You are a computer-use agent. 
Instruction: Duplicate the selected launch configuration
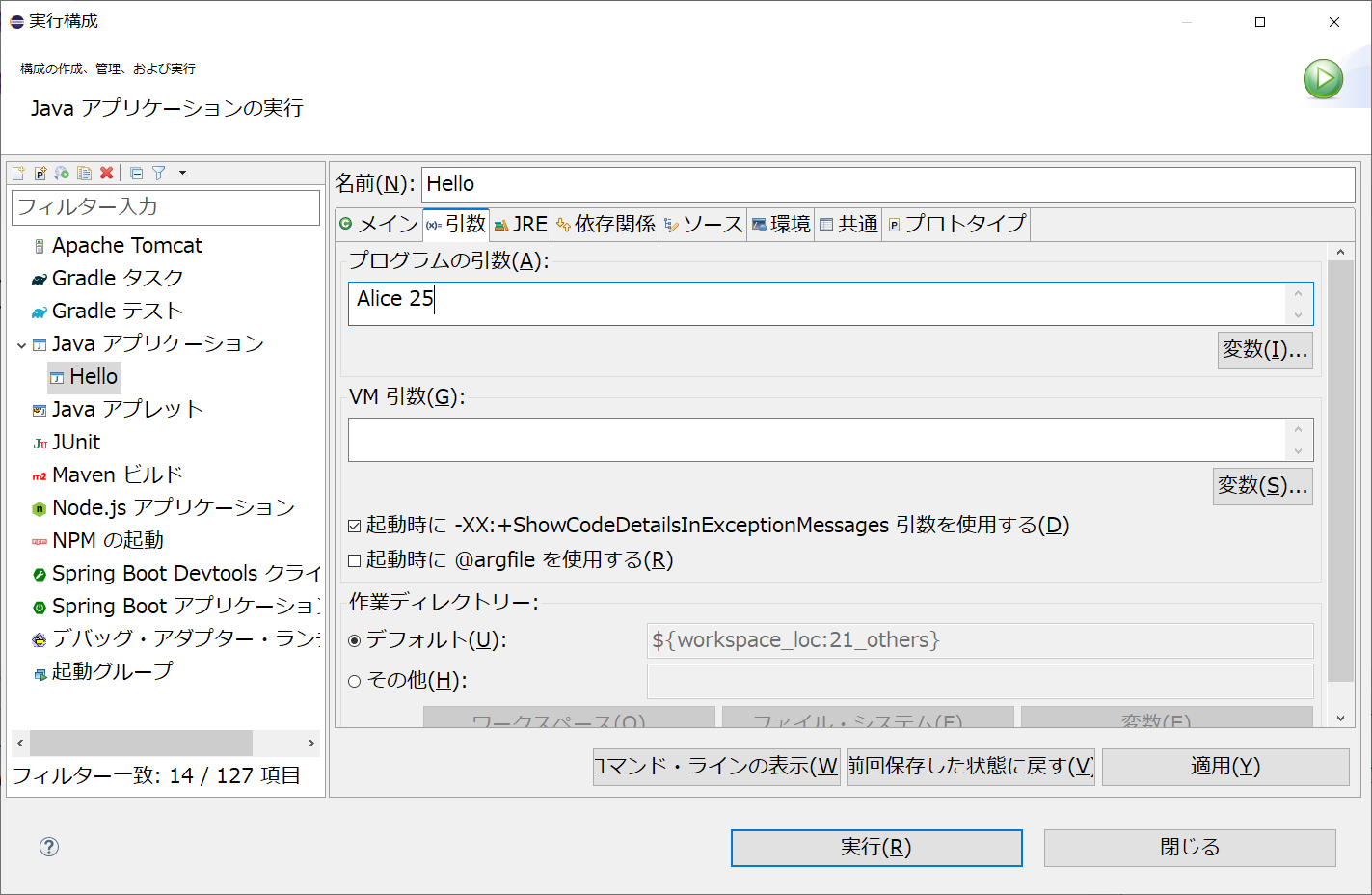[84, 173]
